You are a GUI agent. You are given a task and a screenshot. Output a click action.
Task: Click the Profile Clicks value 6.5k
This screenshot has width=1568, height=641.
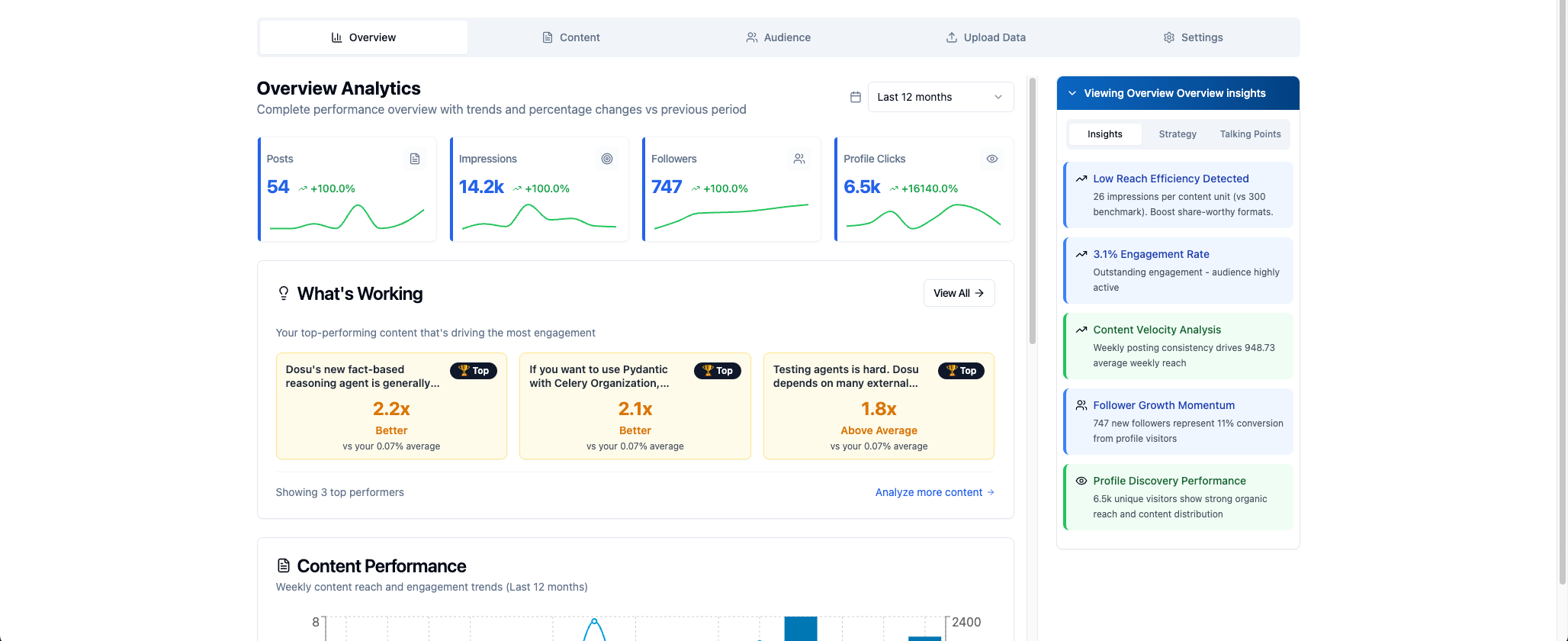[862, 187]
